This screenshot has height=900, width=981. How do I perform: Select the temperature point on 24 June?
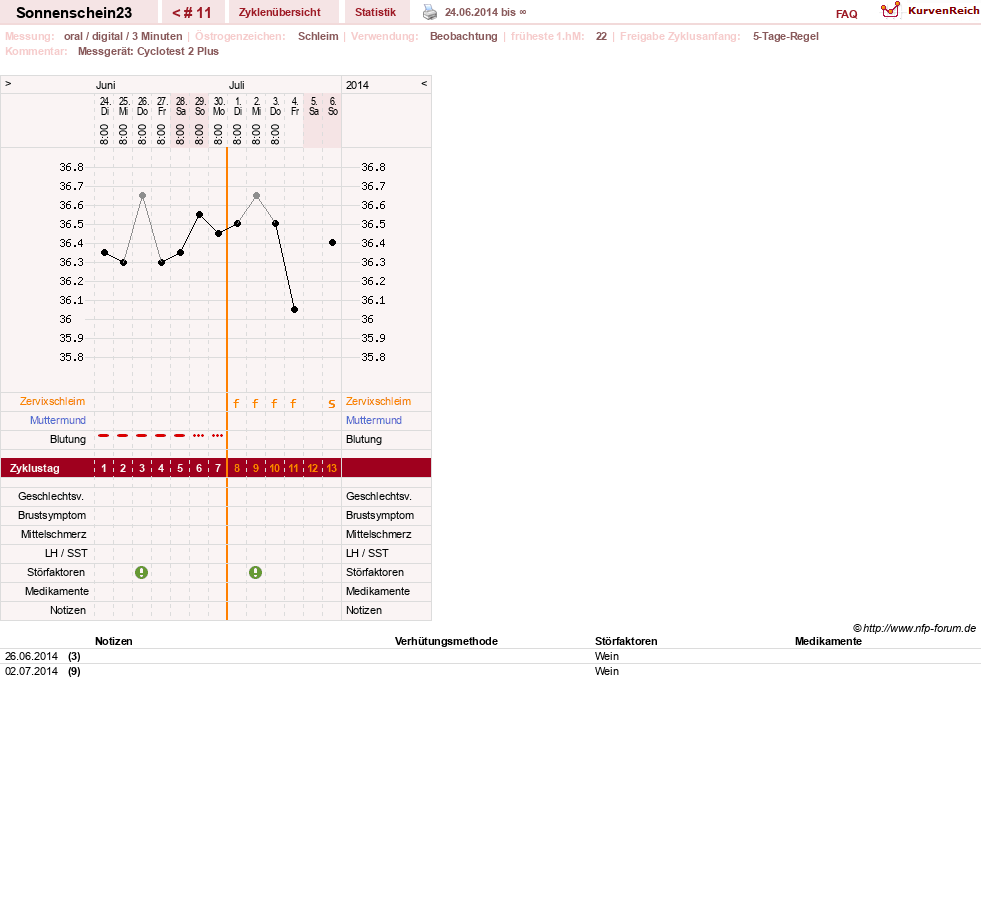coord(104,253)
